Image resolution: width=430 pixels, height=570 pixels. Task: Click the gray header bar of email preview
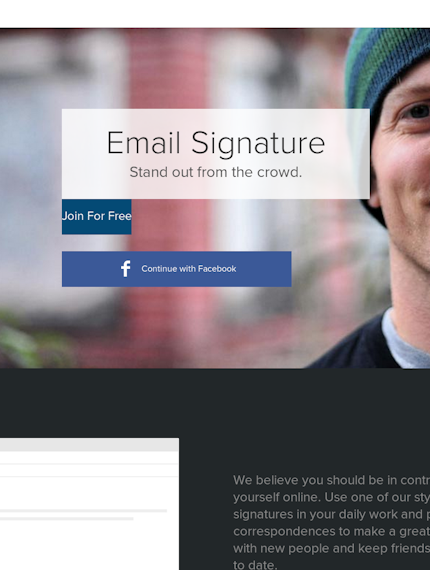(89, 445)
